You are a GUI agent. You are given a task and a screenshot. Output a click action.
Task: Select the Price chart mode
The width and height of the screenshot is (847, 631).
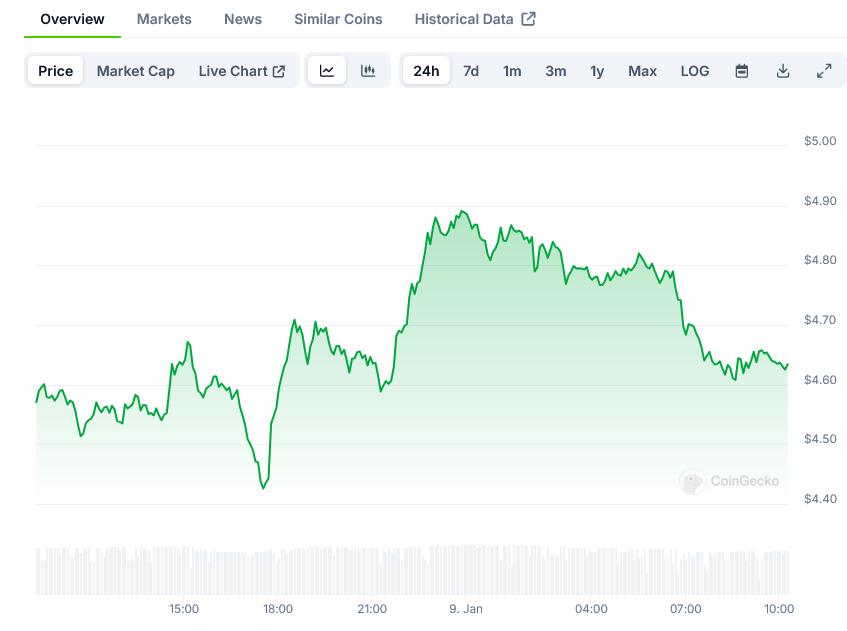coord(56,71)
